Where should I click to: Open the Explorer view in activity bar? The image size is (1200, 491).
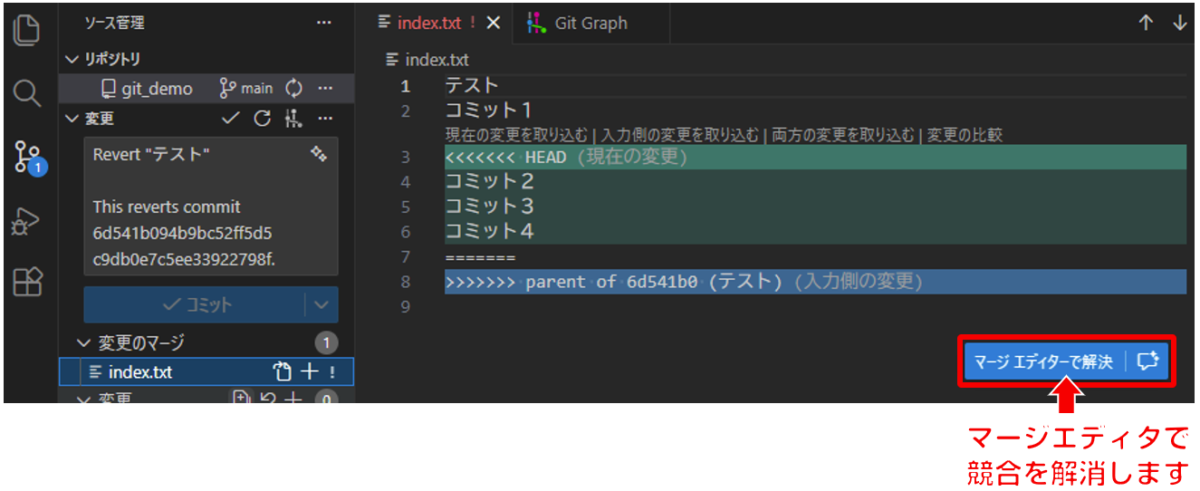tap(27, 30)
